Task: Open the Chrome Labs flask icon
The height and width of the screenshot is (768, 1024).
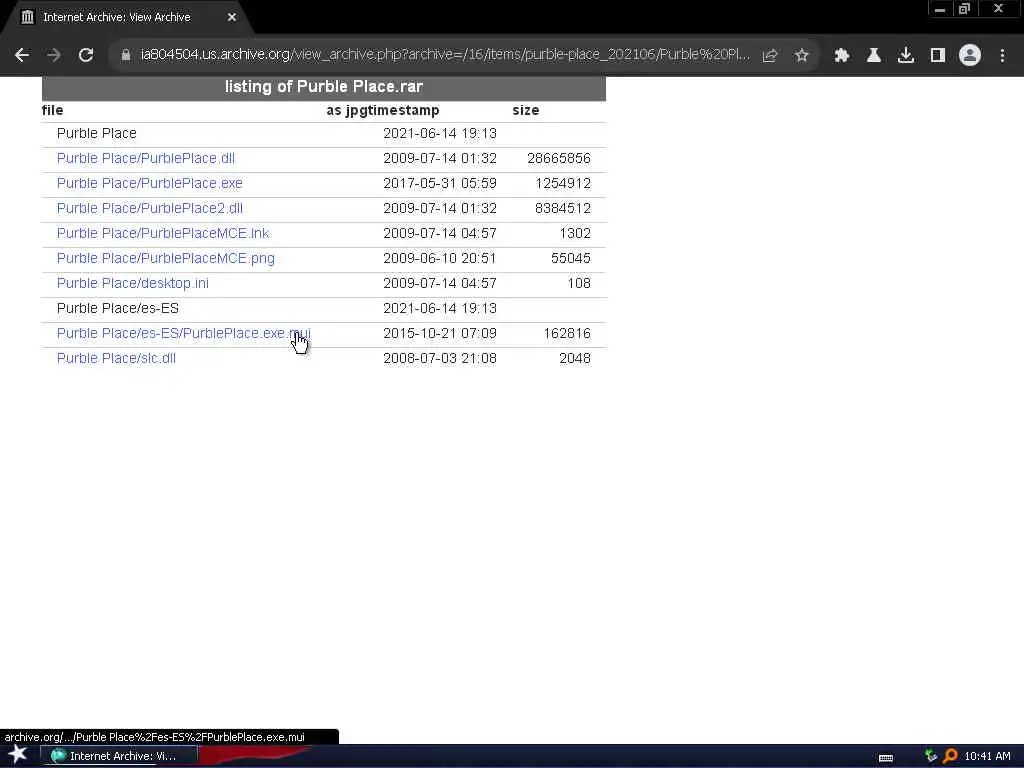Action: [x=874, y=56]
